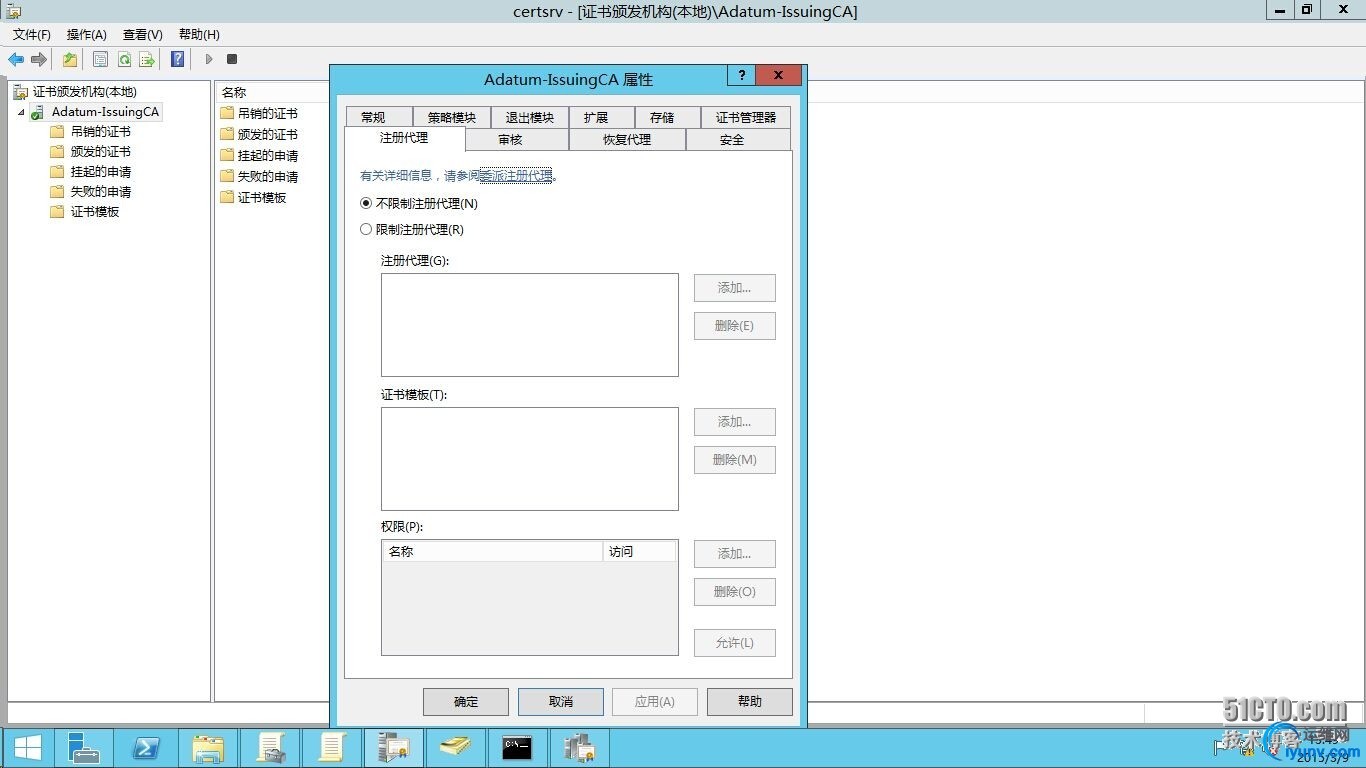Open File Explorer from the taskbar
This screenshot has width=1366, height=768.
point(208,747)
